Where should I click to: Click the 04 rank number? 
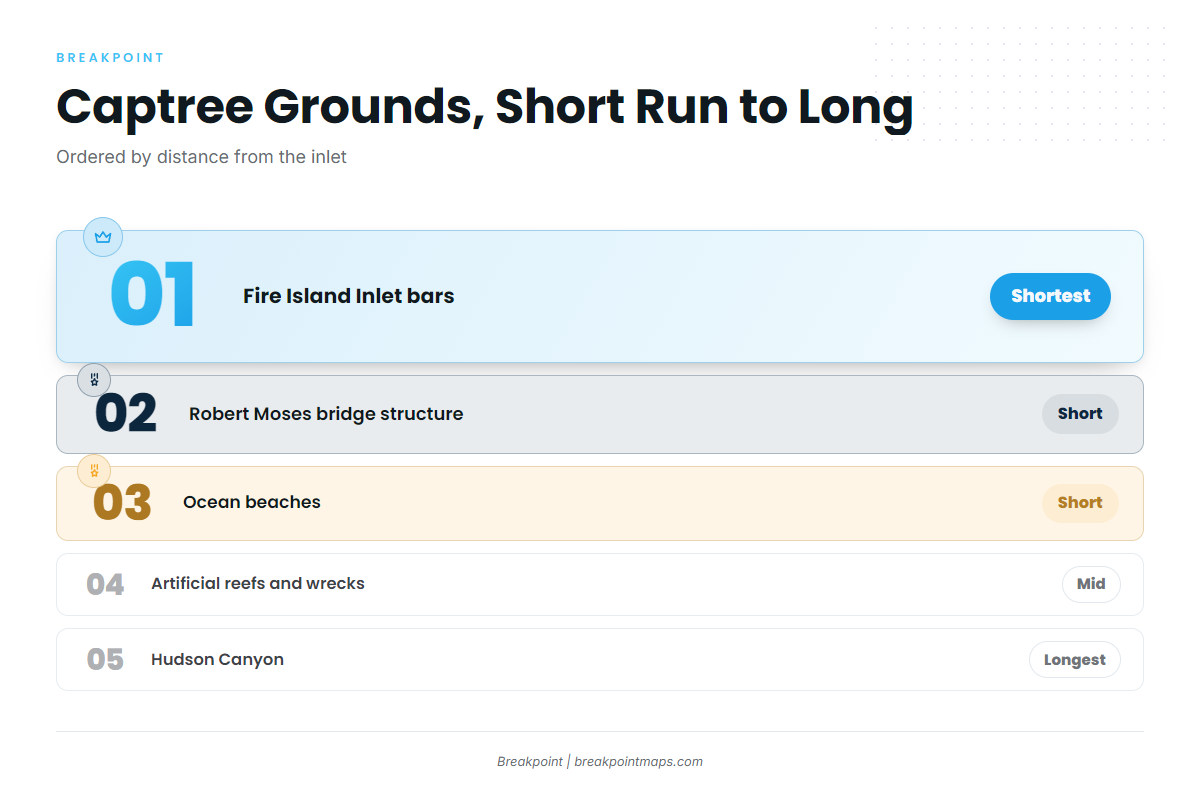[x=105, y=584]
